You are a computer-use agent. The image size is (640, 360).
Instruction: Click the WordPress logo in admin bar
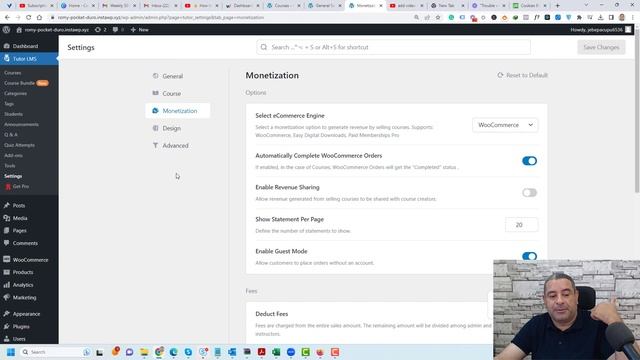7,30
